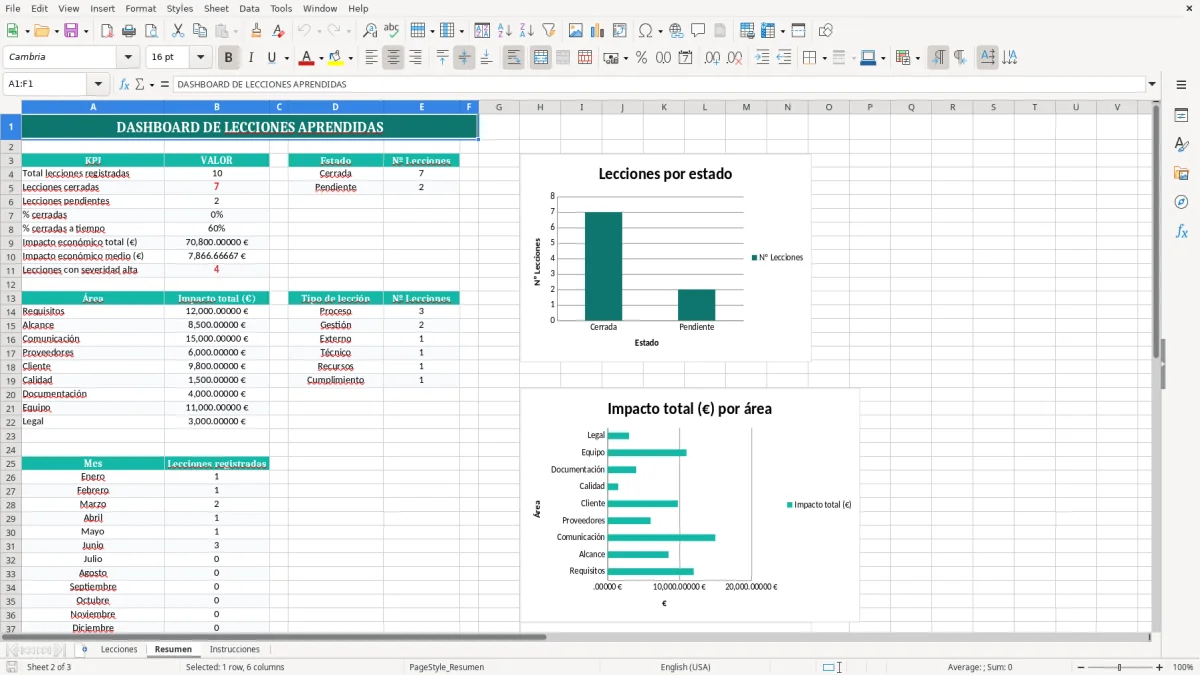The image size is (1200, 675).
Task: Open the font size dropdown
Action: tap(200, 58)
